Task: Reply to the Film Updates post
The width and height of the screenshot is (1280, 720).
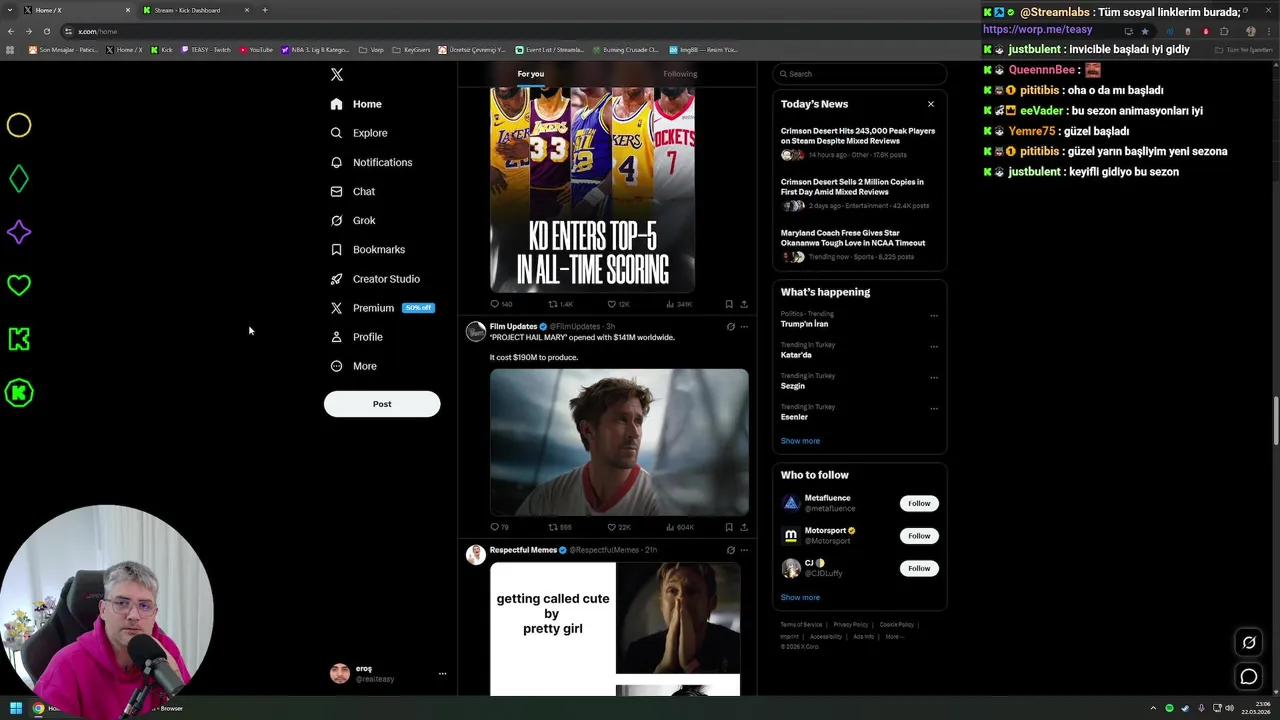Action: 499,527
